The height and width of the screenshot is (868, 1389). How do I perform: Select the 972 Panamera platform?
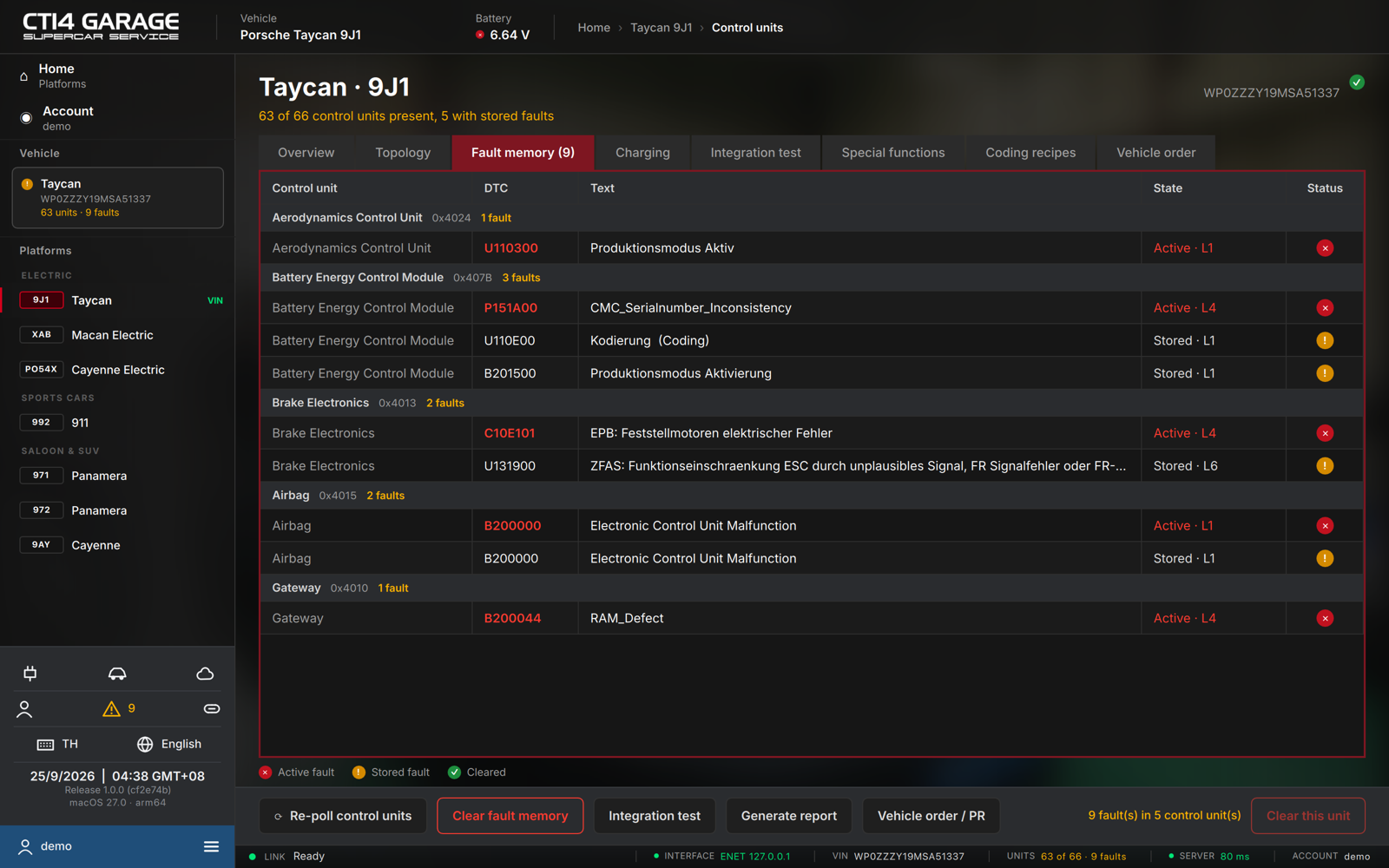(x=118, y=510)
